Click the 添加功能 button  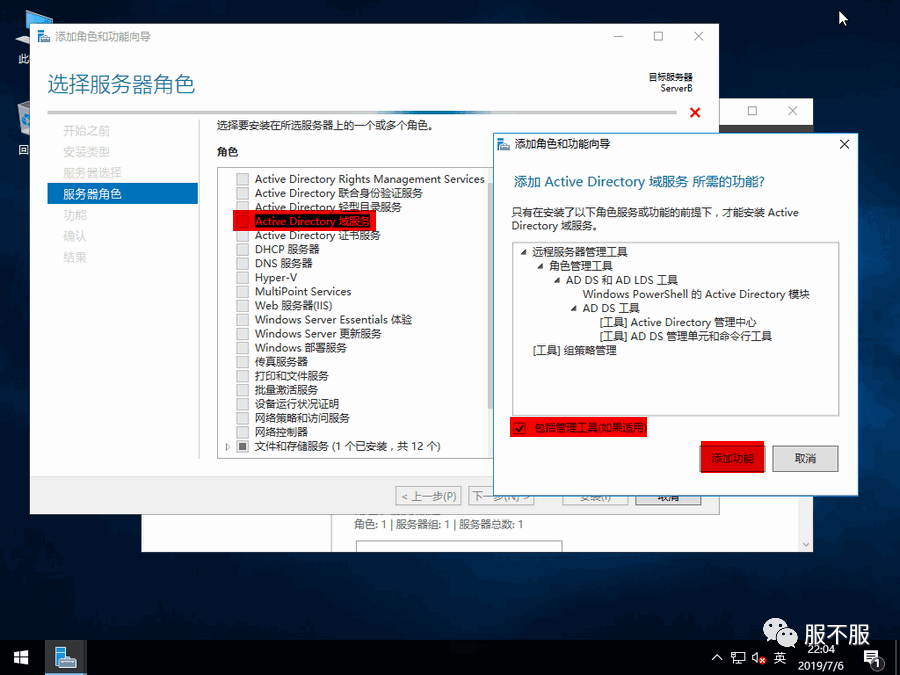pyautogui.click(x=732, y=458)
